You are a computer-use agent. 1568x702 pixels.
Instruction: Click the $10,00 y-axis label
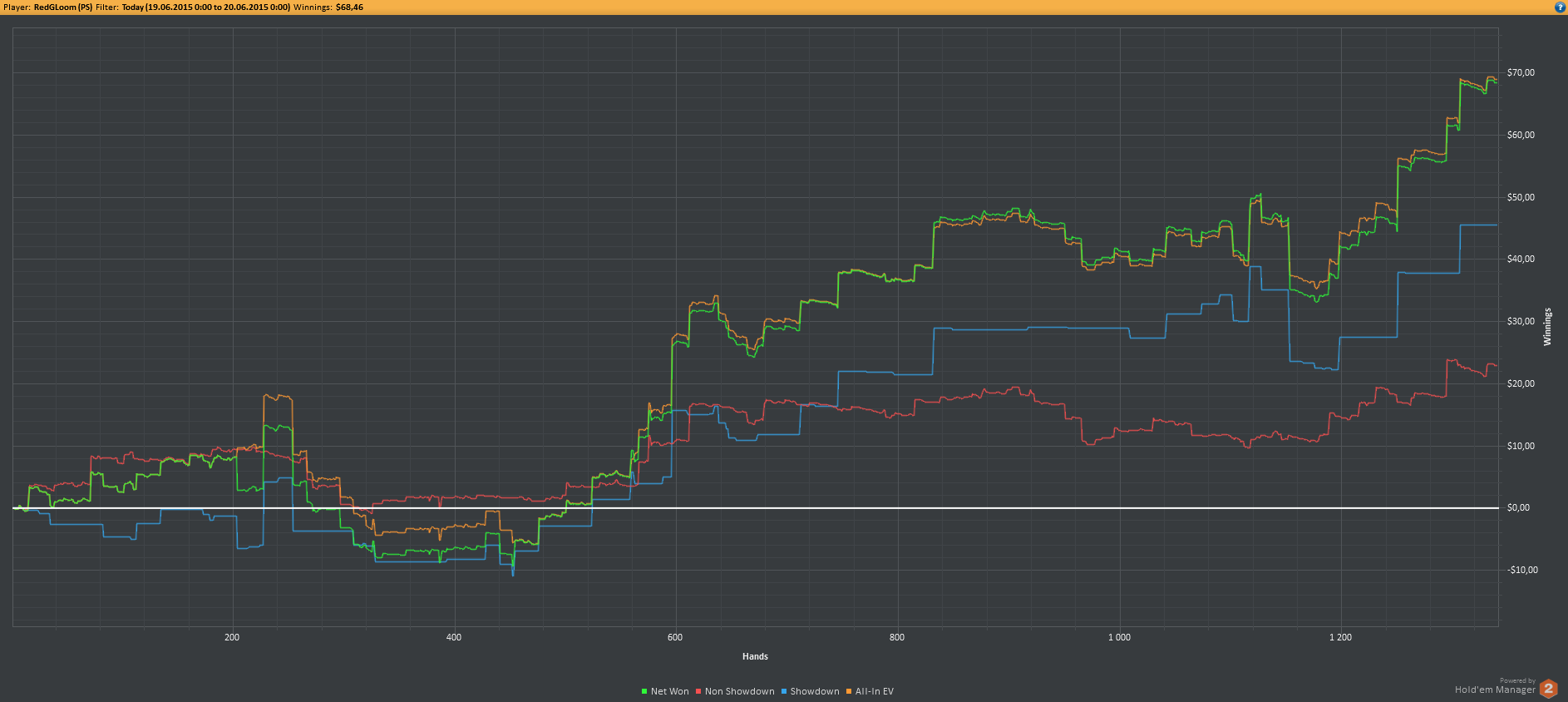pos(1521,446)
